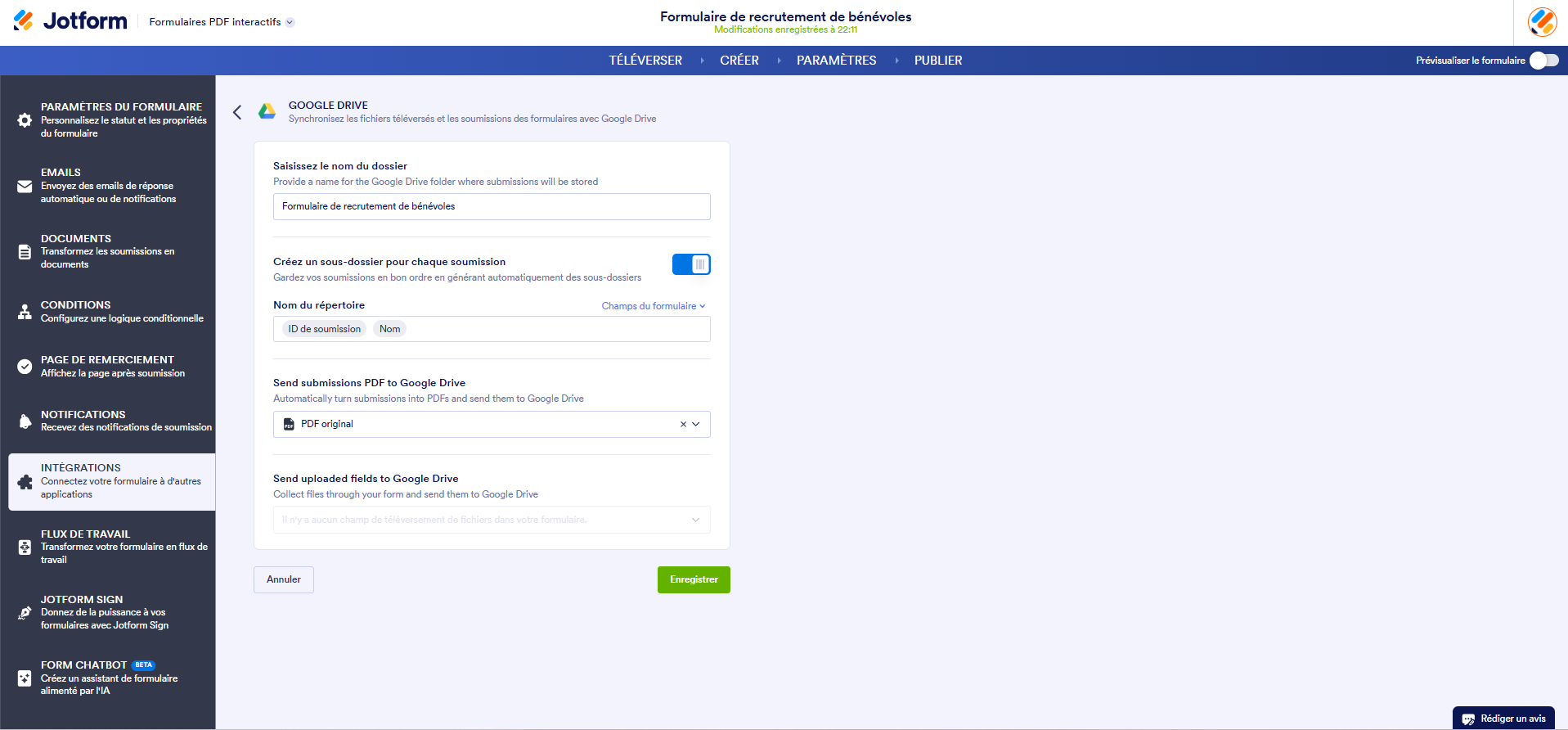
Task: Expand the Champs du formulaire dropdown
Action: [653, 306]
